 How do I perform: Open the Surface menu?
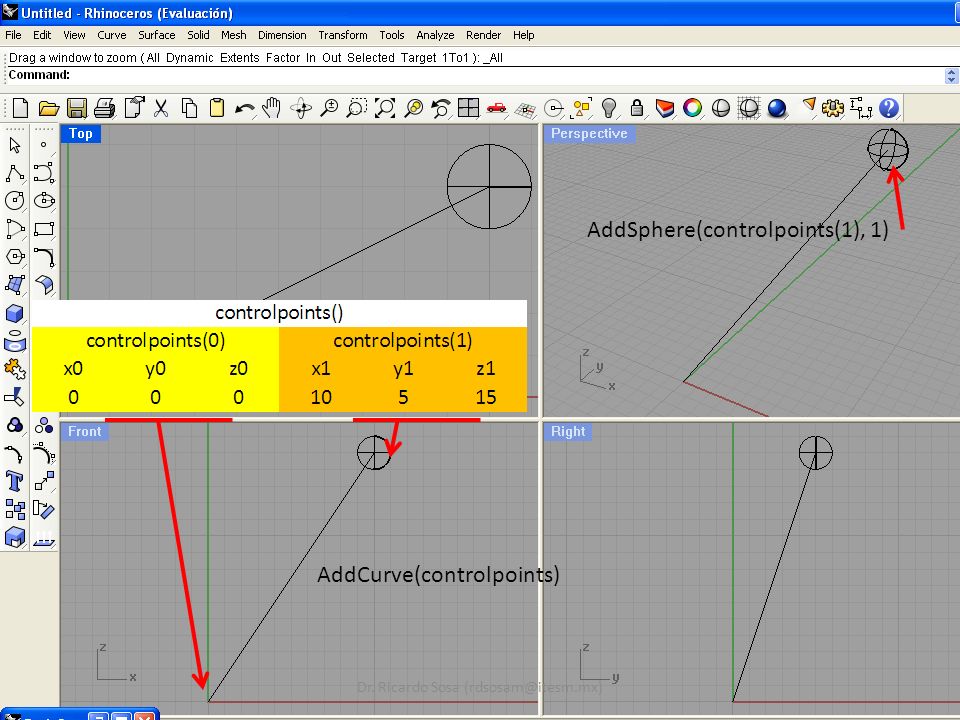(157, 36)
